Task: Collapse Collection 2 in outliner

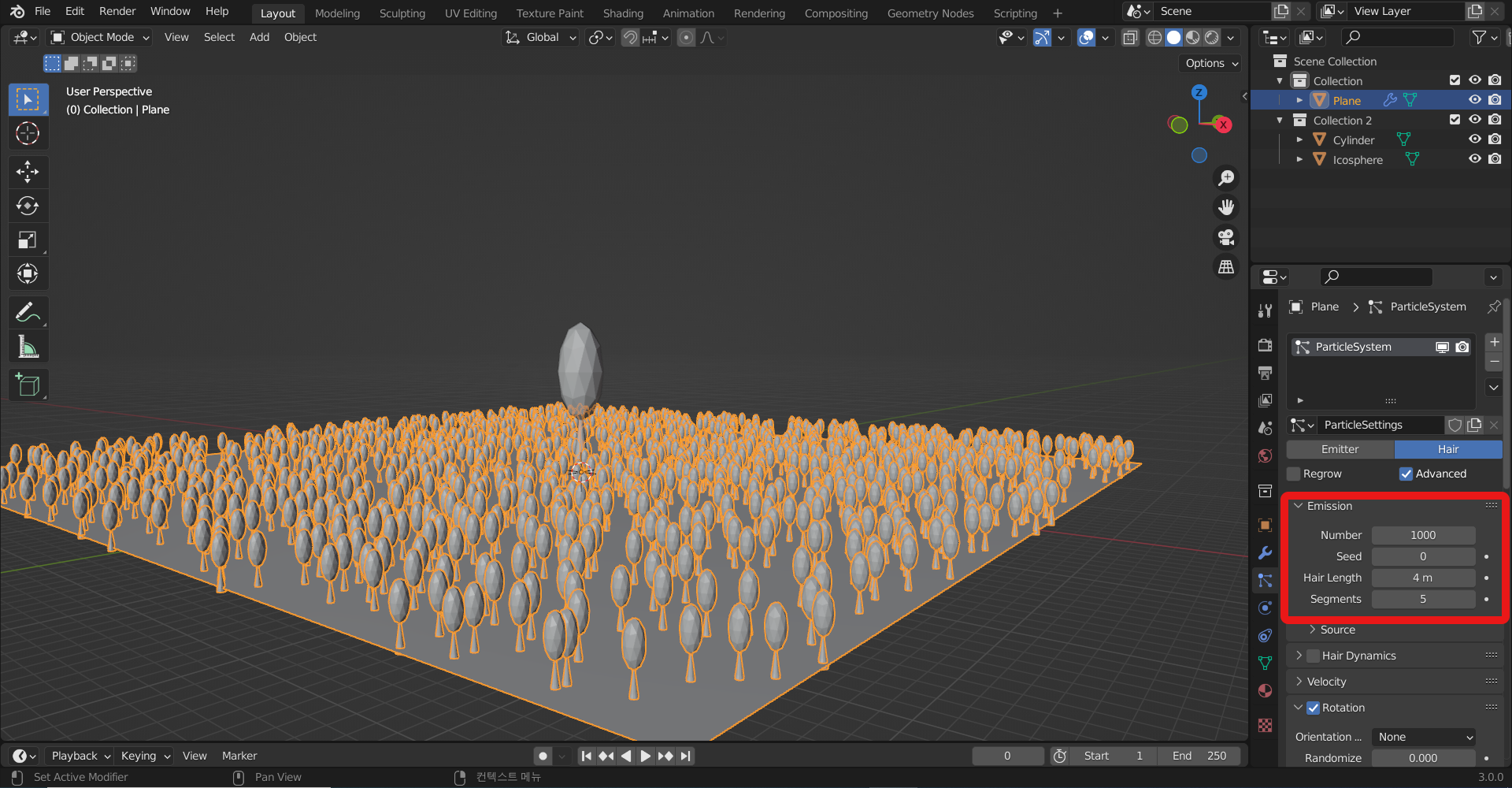Action: (x=1280, y=120)
